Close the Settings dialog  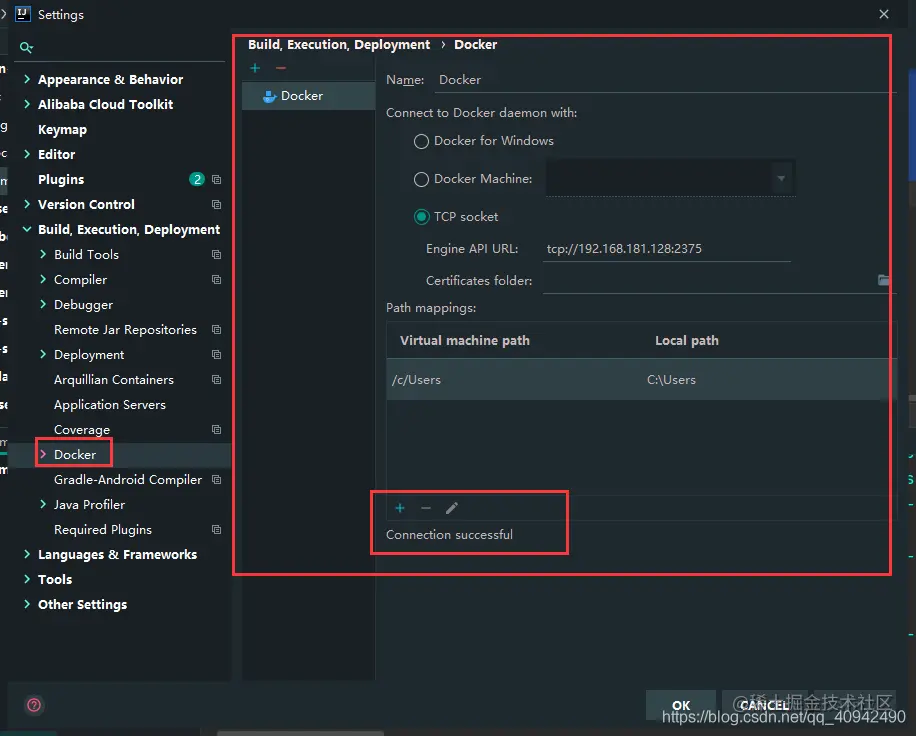(884, 14)
